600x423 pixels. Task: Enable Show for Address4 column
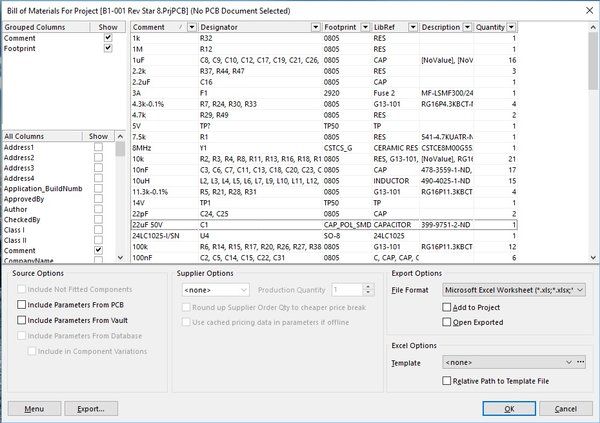click(x=98, y=178)
